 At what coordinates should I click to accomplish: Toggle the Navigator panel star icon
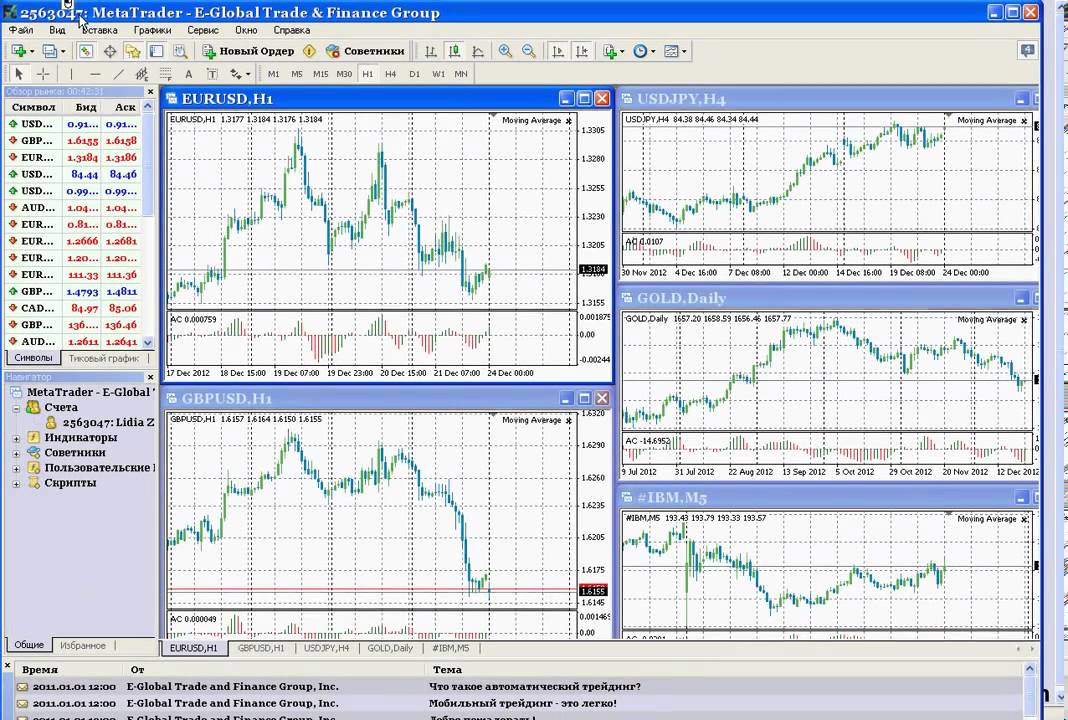click(132, 51)
